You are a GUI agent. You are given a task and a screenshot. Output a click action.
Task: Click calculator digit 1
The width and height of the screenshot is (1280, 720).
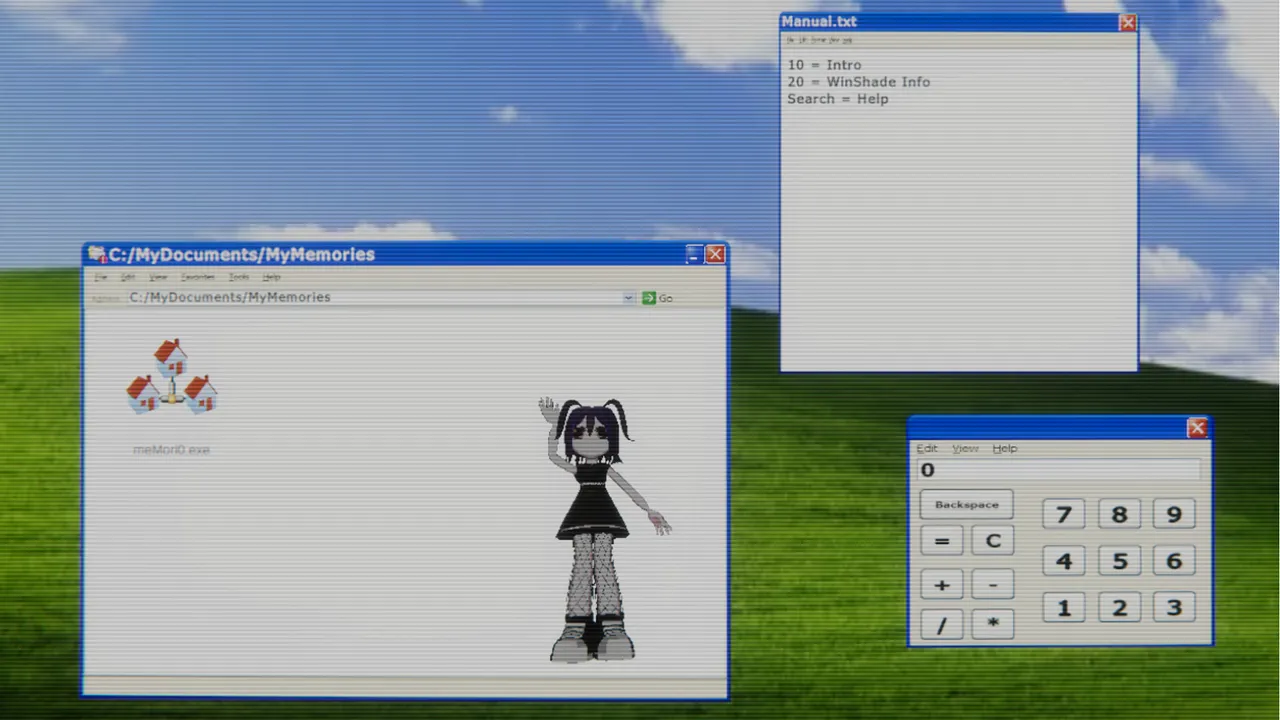[1064, 607]
